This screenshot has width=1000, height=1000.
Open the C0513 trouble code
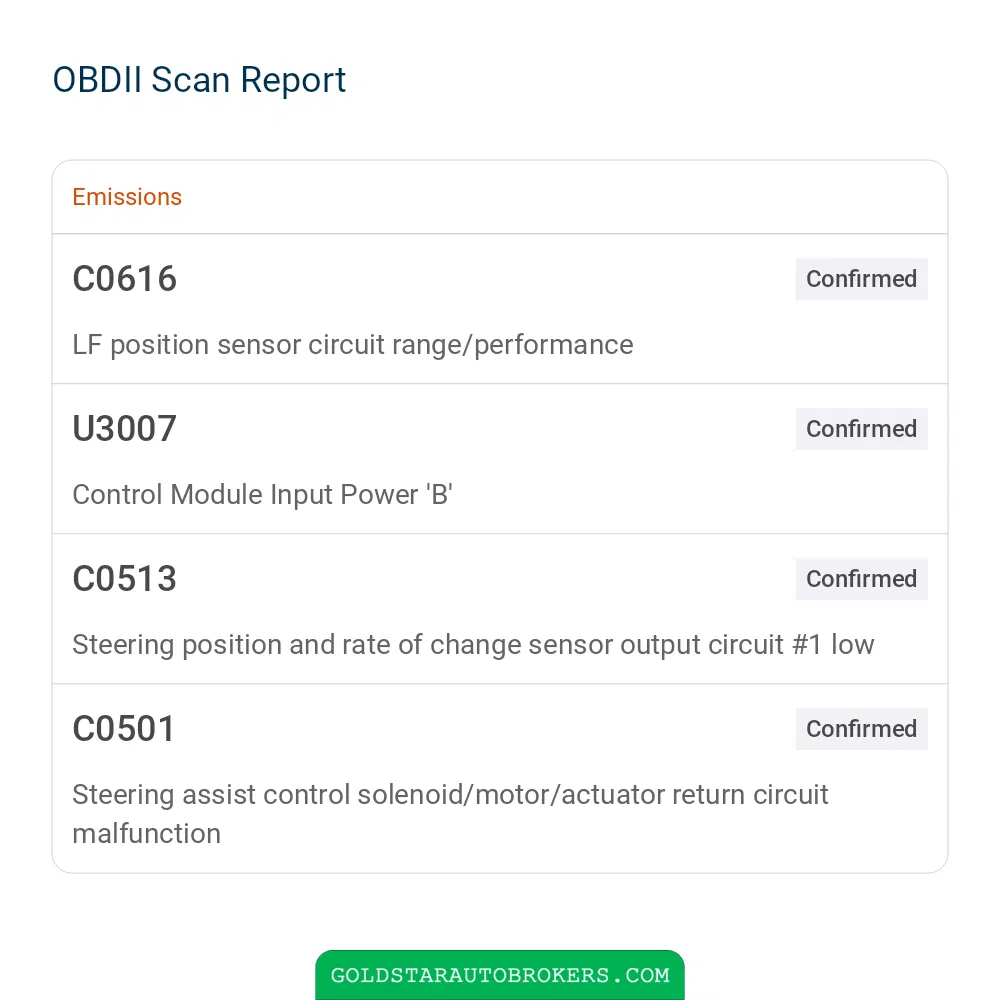point(124,578)
